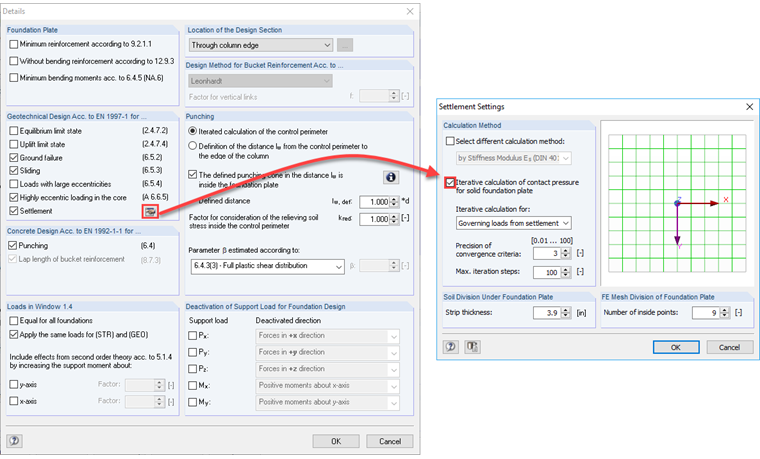
Task: Toggle Highly eccentric loading in the core
Action: click(x=14, y=197)
